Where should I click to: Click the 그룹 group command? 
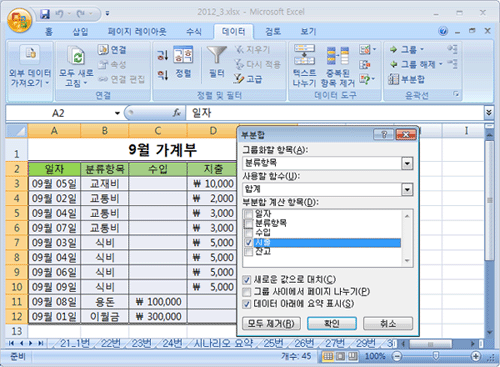pyautogui.click(x=407, y=50)
